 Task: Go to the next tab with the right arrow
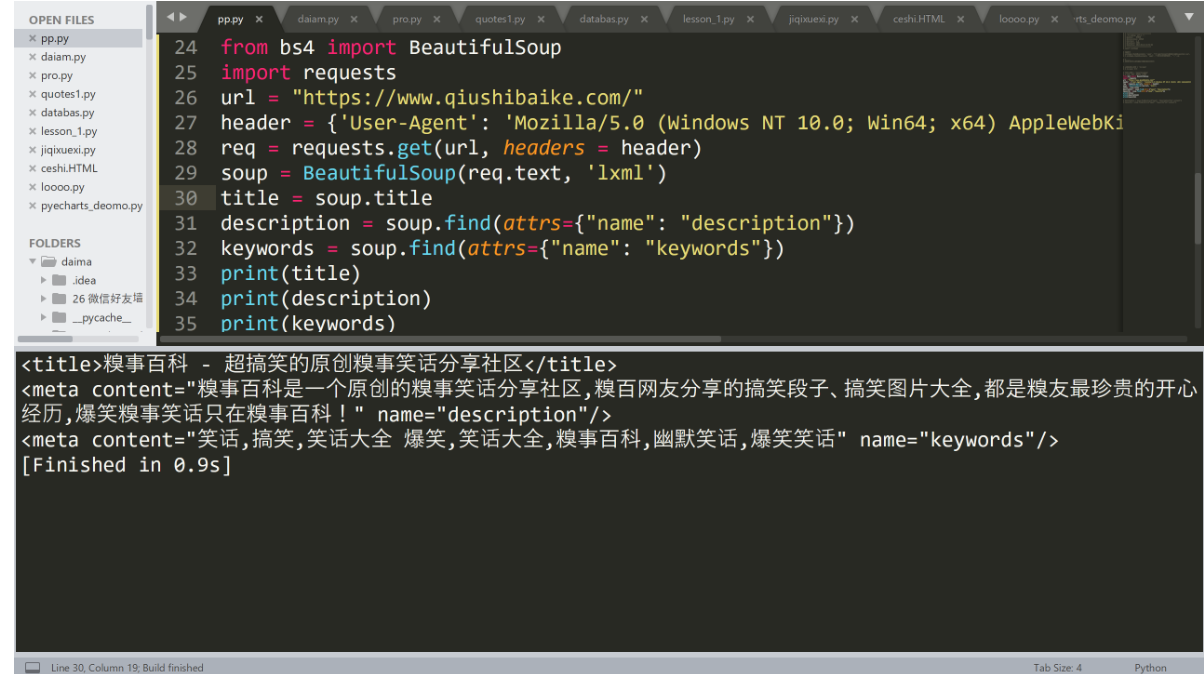182,17
